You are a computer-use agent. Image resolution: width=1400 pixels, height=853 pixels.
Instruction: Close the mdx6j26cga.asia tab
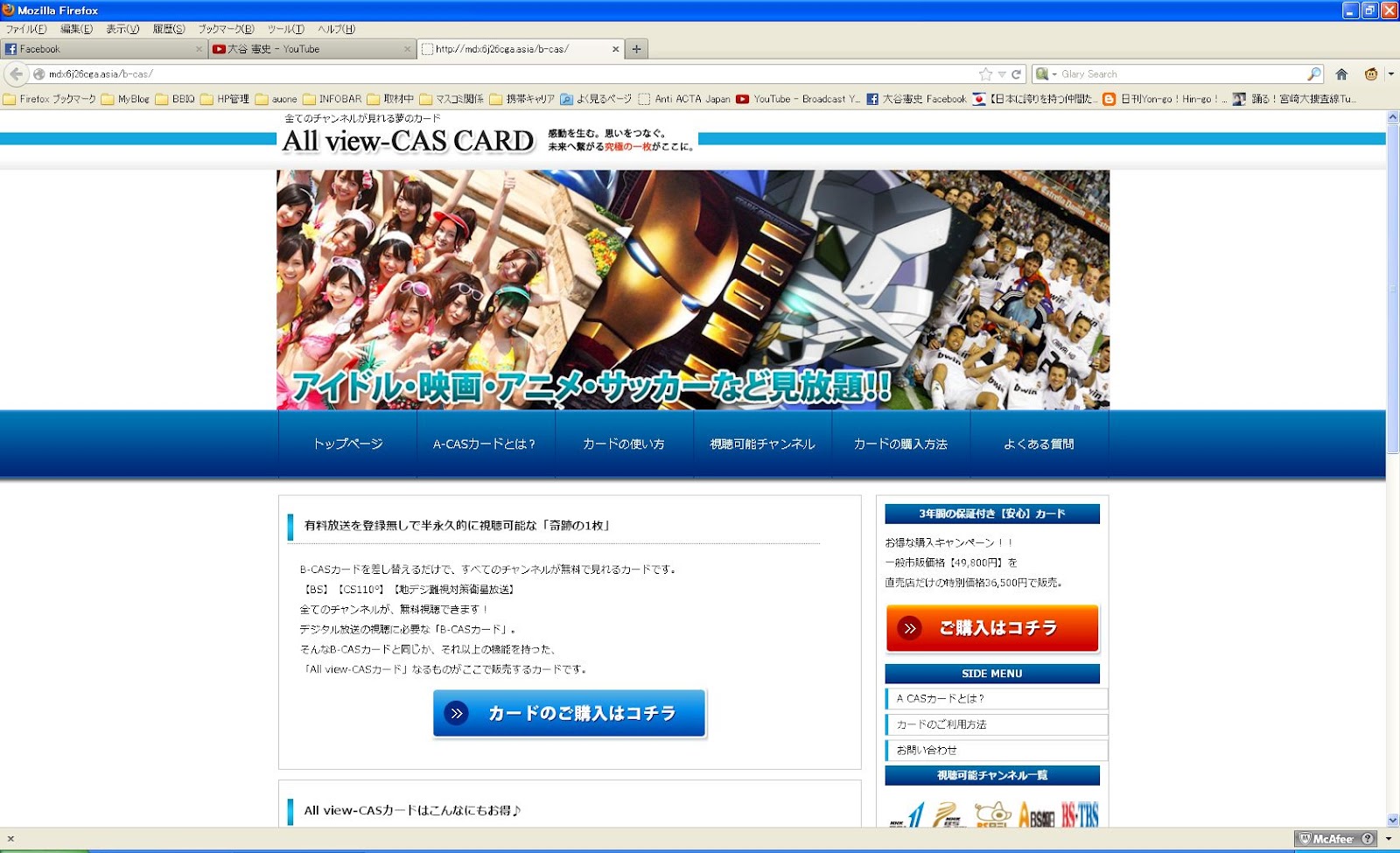coord(615,49)
